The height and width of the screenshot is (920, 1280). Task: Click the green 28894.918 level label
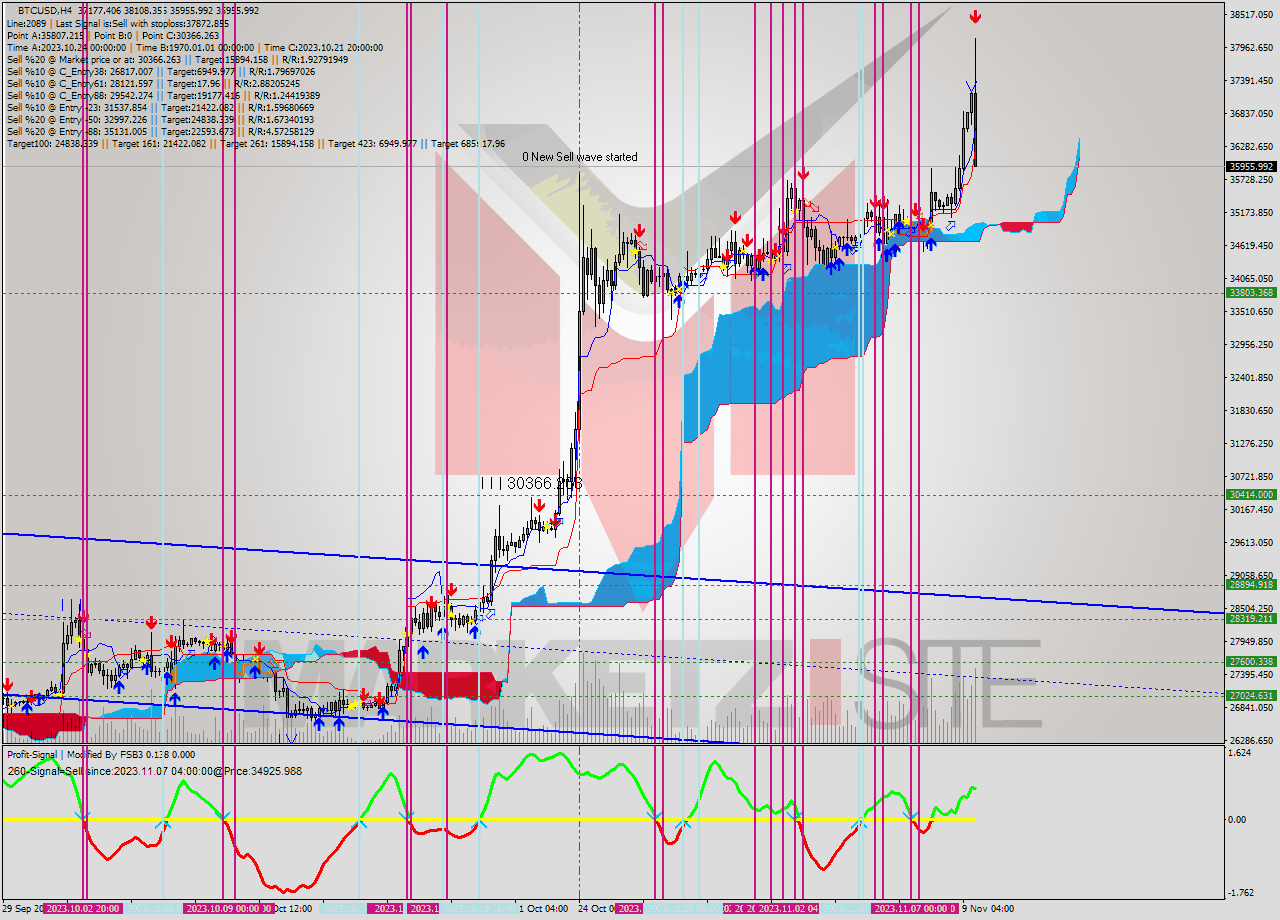1251,585
